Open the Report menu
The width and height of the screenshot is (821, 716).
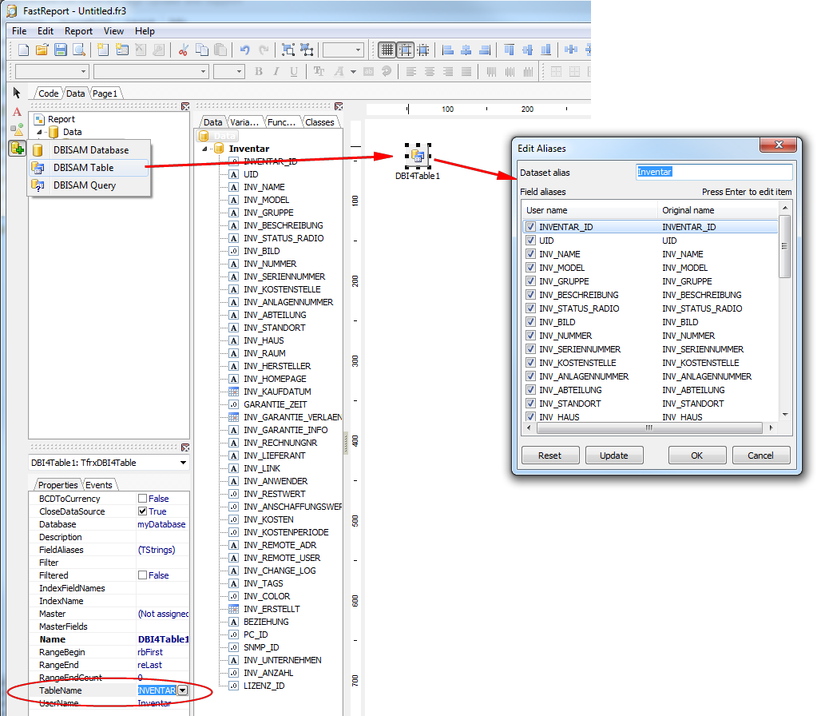[79, 31]
